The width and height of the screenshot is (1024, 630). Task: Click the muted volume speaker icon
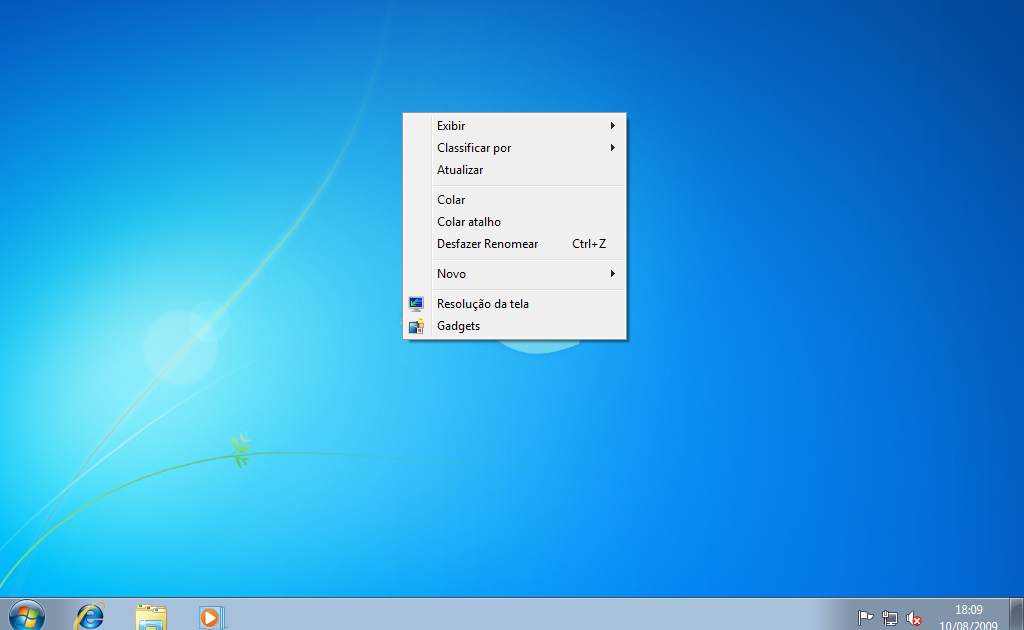click(x=914, y=618)
